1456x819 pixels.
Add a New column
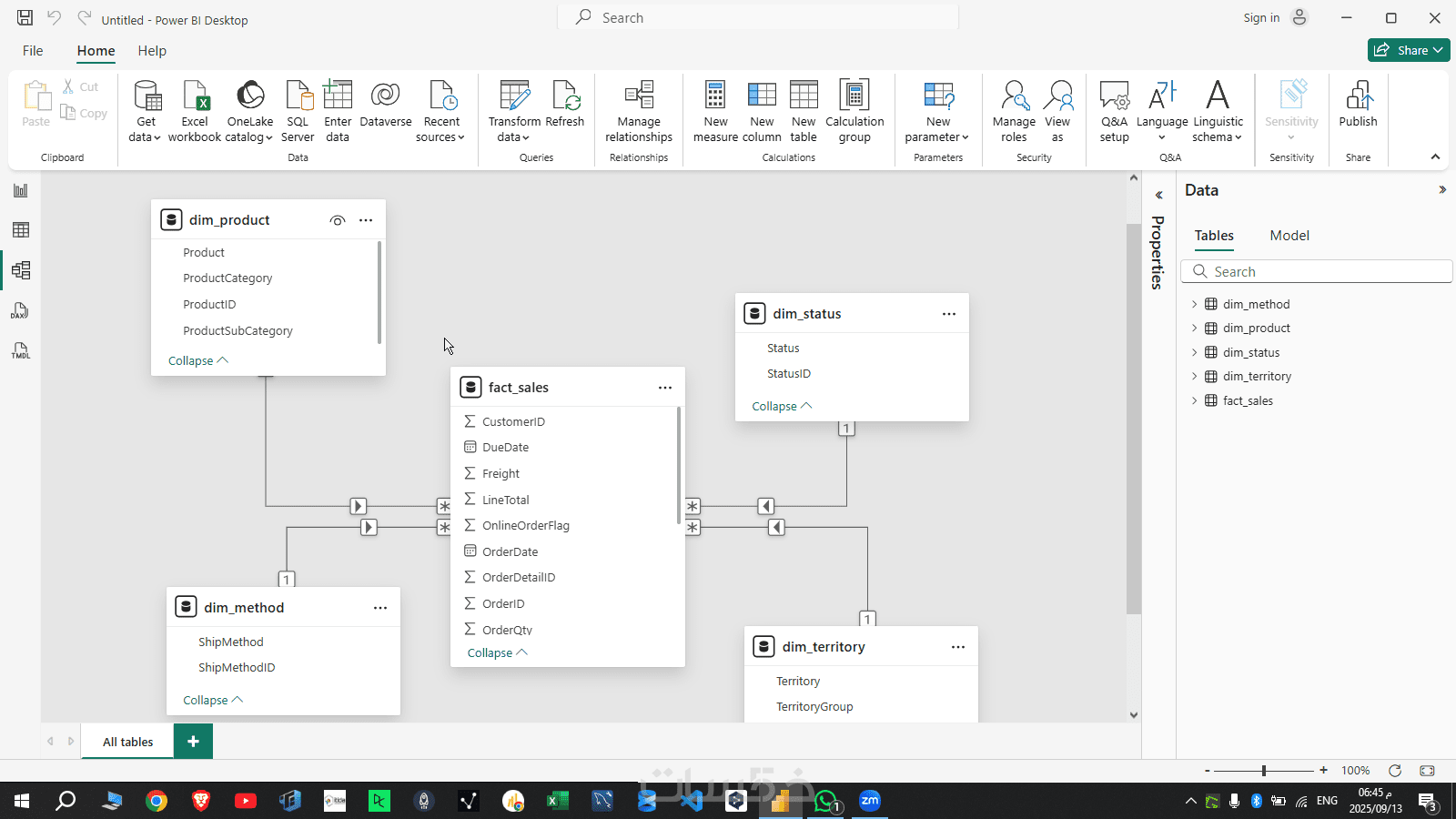point(762,111)
